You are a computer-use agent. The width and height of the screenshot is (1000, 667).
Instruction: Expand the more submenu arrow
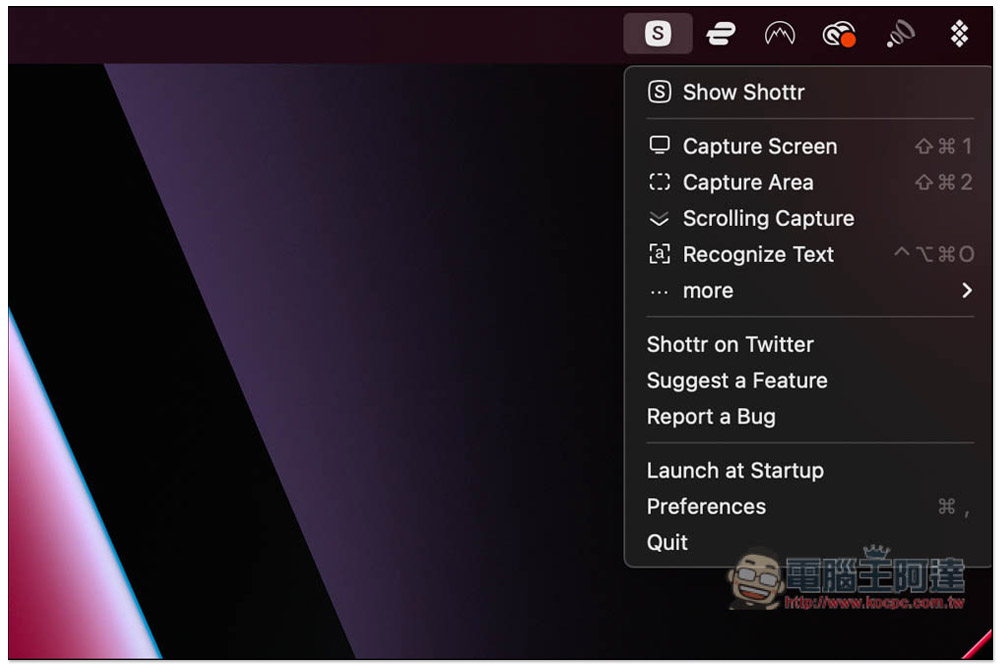coord(967,290)
